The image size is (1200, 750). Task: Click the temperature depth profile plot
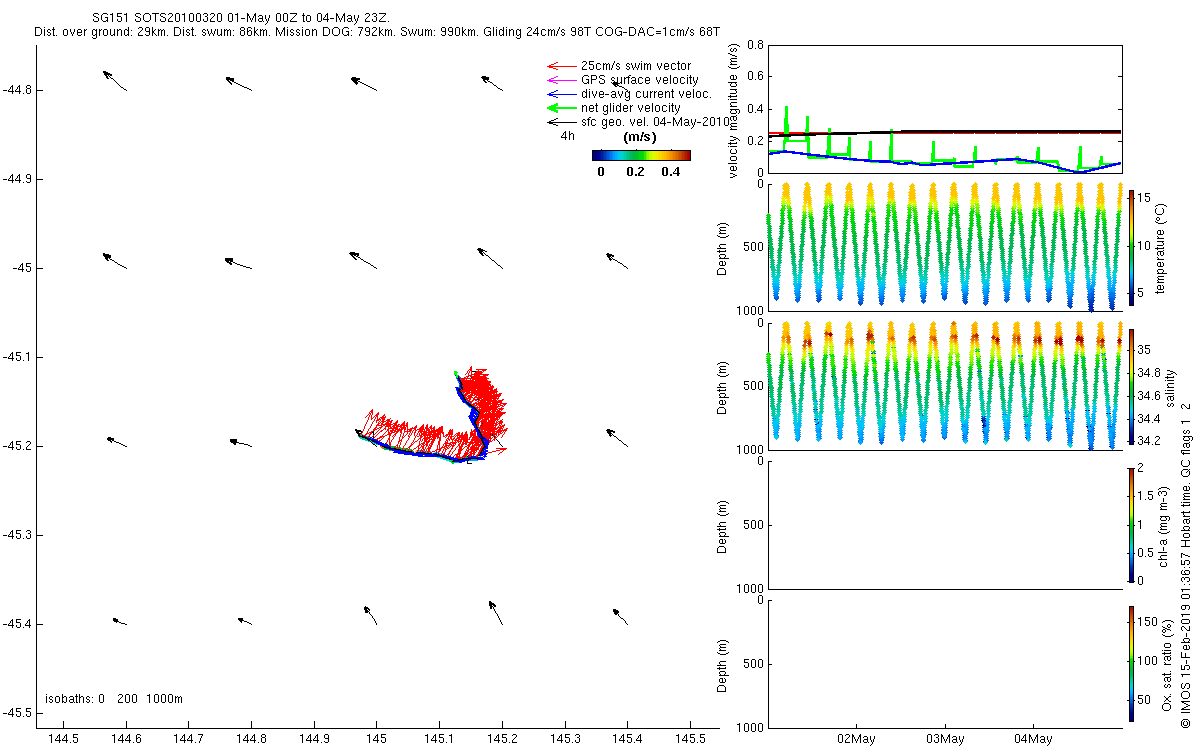click(x=944, y=246)
